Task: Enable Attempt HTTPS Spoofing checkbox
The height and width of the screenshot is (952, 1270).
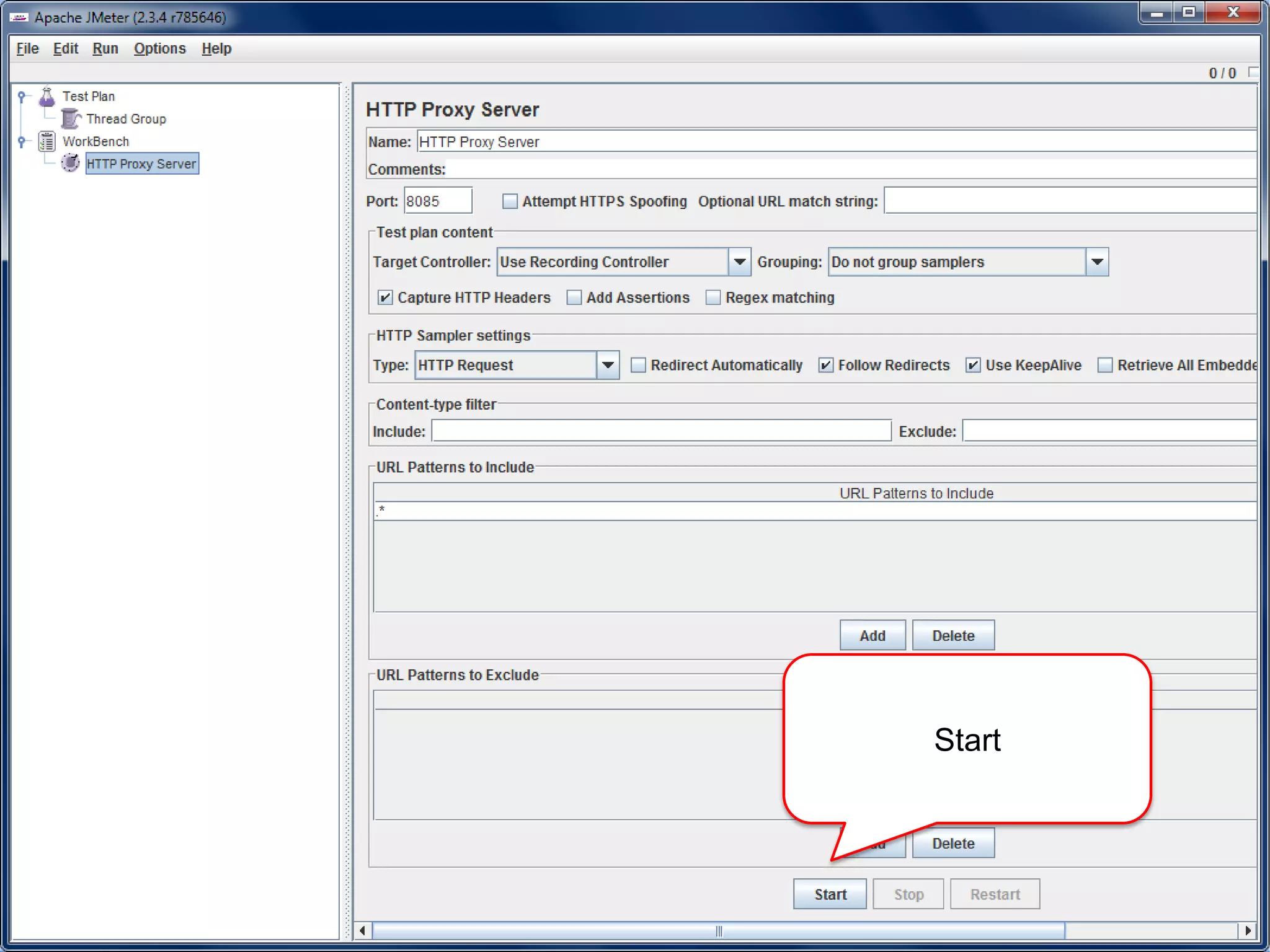Action: click(510, 201)
